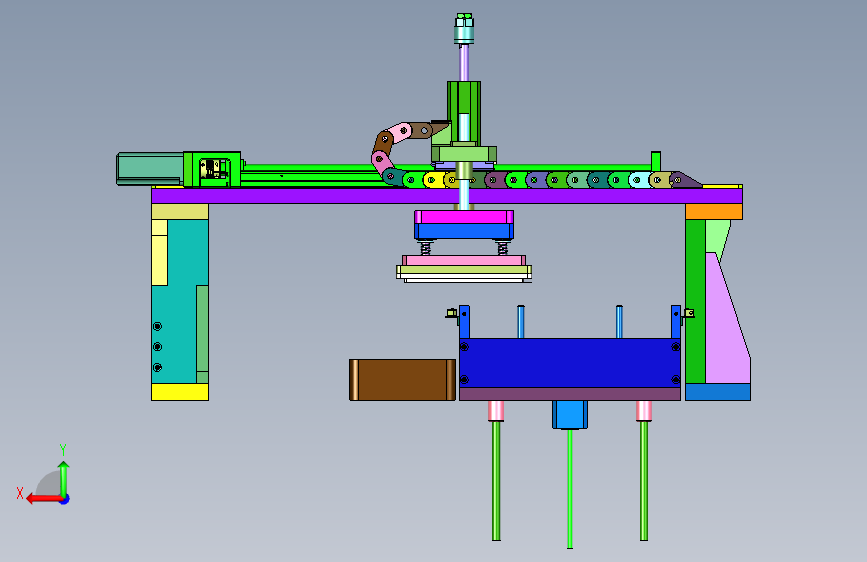Select the right spring above the pink plate
The width and height of the screenshot is (867, 562).
502,248
